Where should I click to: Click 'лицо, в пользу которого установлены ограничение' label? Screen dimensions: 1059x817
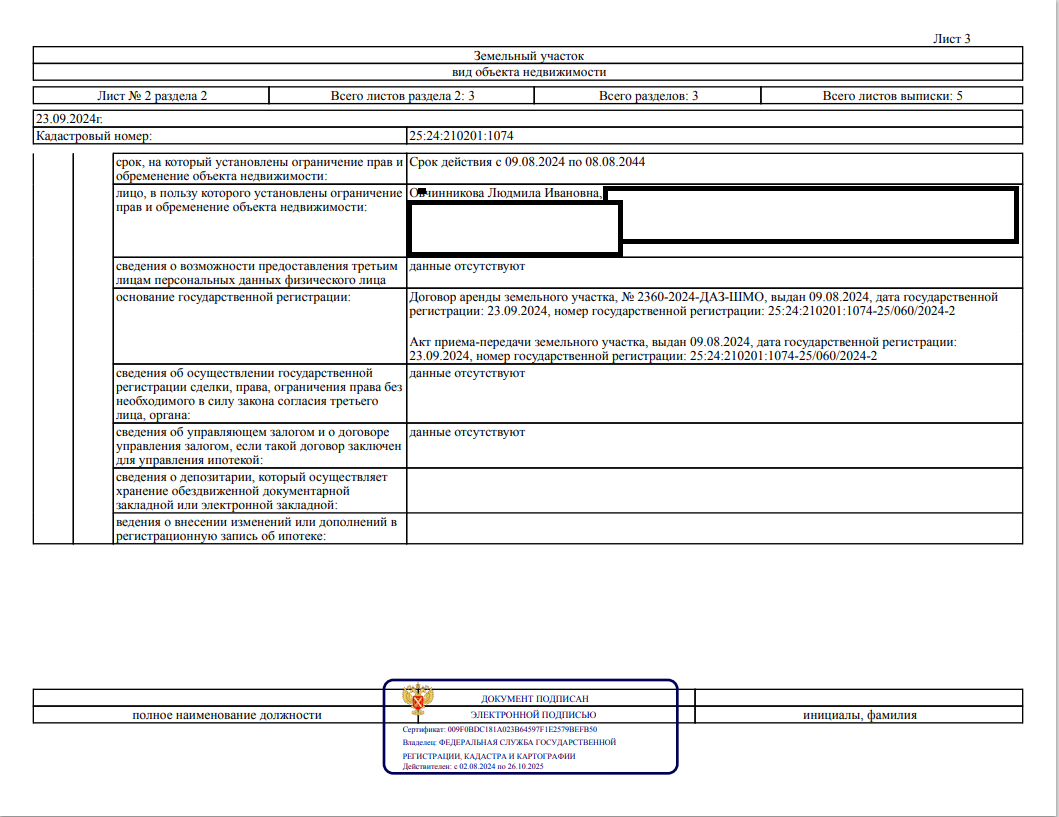click(259, 200)
